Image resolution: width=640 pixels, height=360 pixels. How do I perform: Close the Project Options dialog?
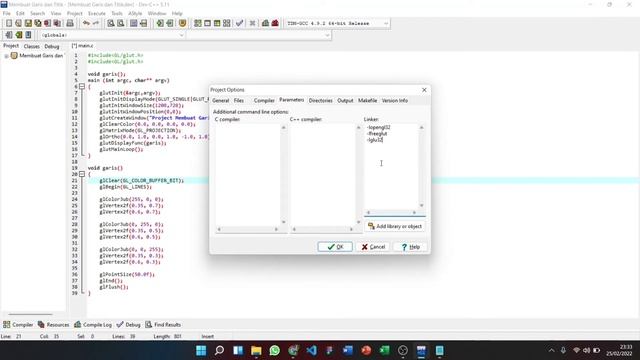coord(424,90)
